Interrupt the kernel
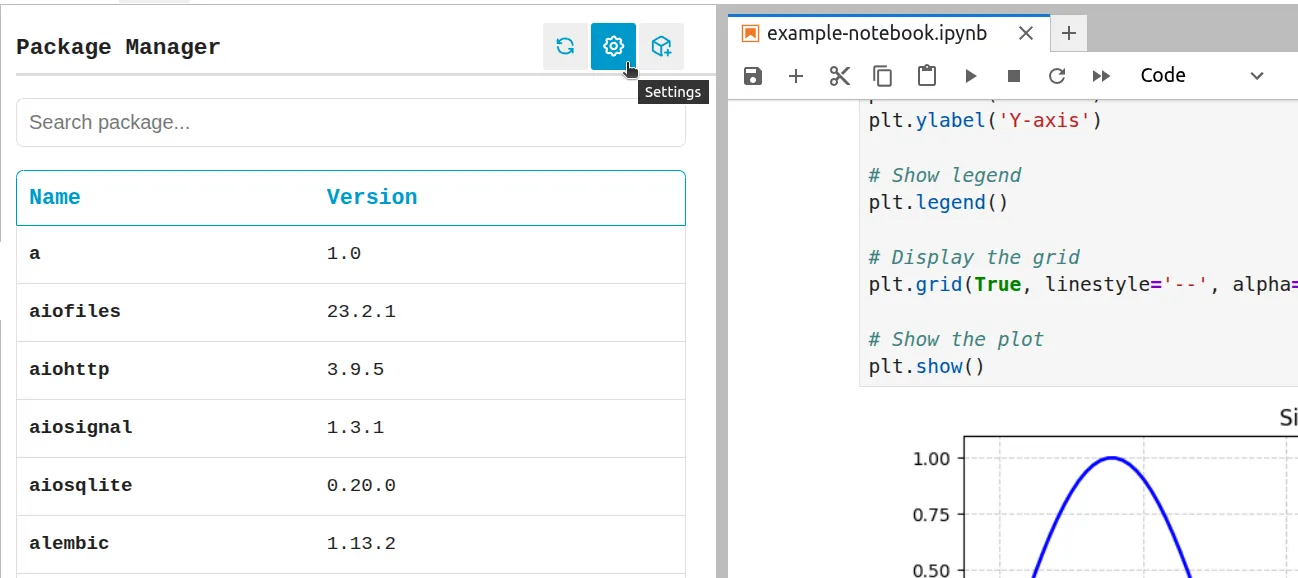This screenshot has width=1298, height=578. click(1012, 75)
